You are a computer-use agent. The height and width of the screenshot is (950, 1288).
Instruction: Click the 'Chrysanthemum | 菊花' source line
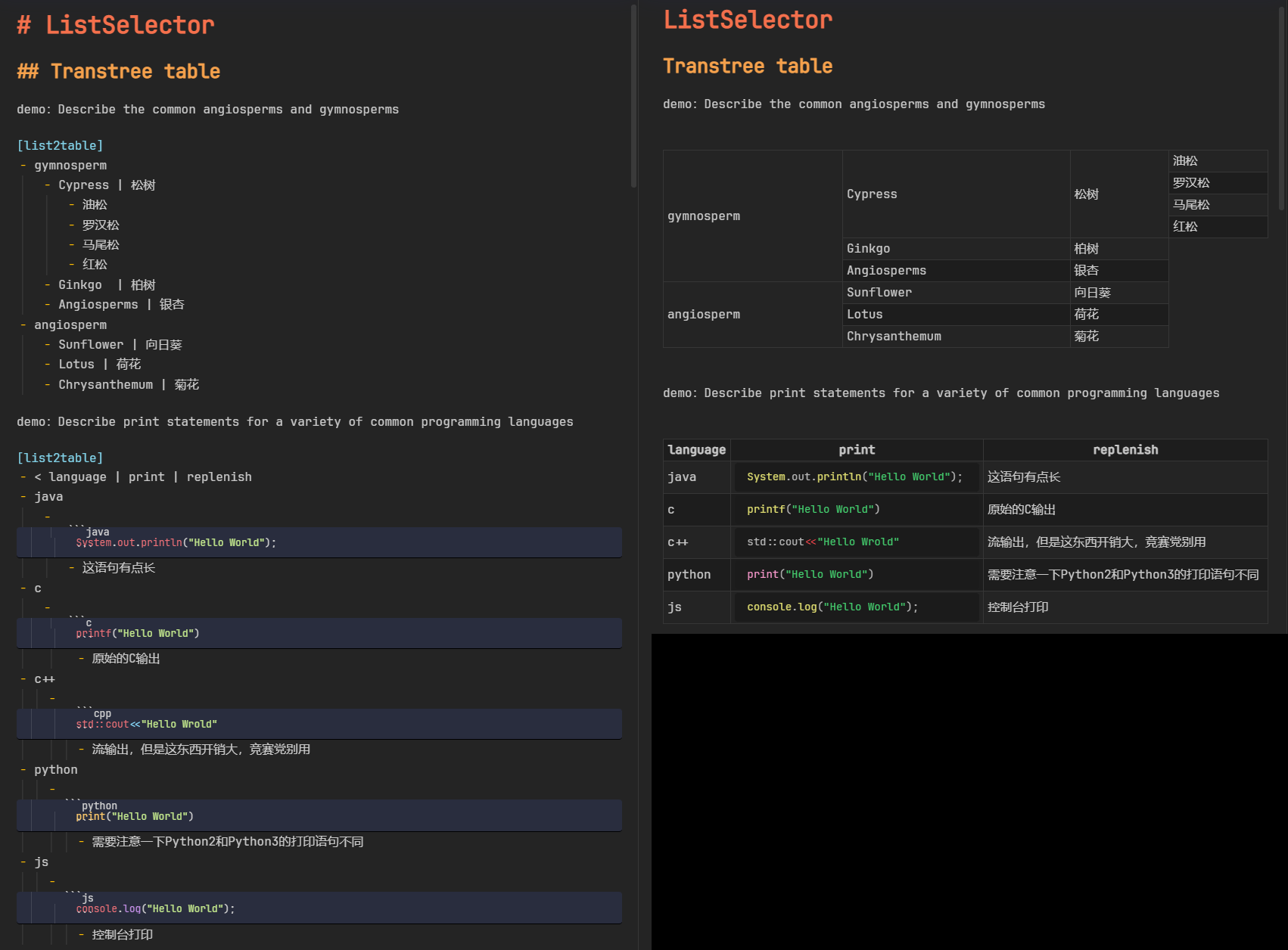[x=128, y=384]
